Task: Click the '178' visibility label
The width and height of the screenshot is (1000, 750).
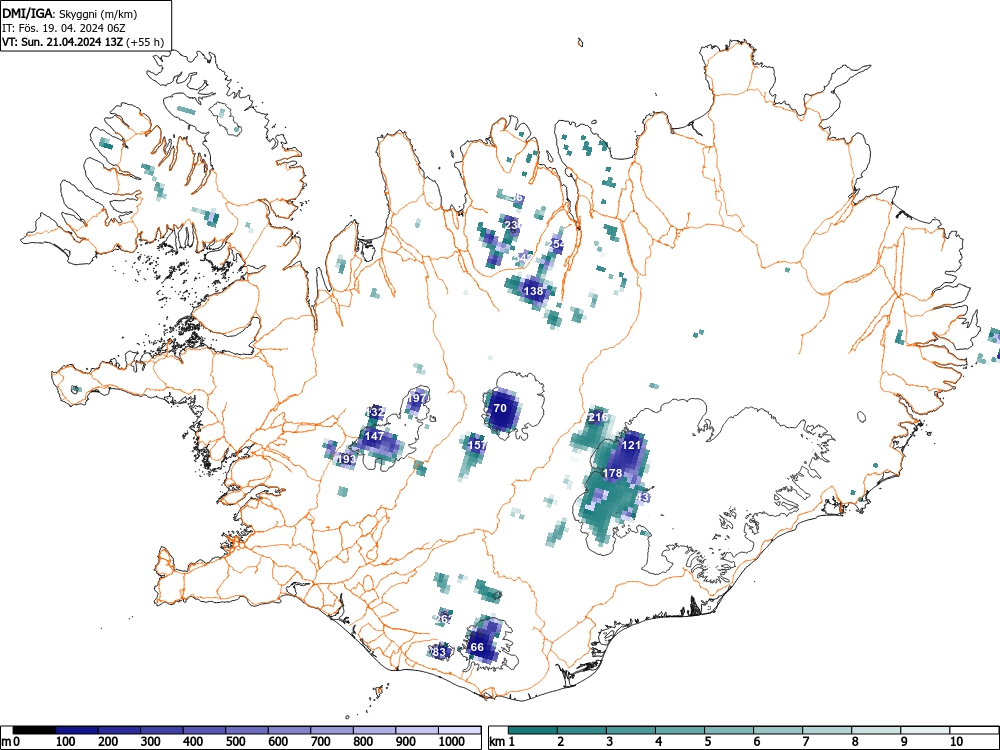Action: pos(612,473)
